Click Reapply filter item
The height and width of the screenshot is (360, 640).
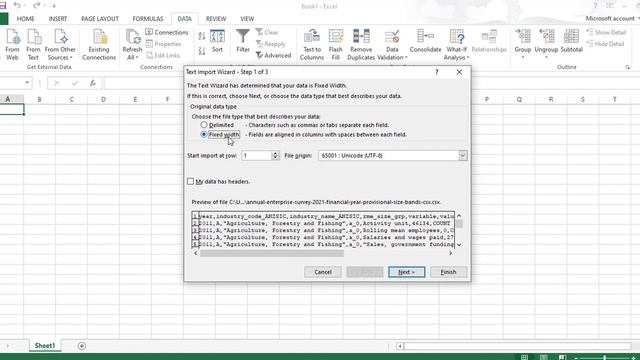pyautogui.click(x=271, y=44)
